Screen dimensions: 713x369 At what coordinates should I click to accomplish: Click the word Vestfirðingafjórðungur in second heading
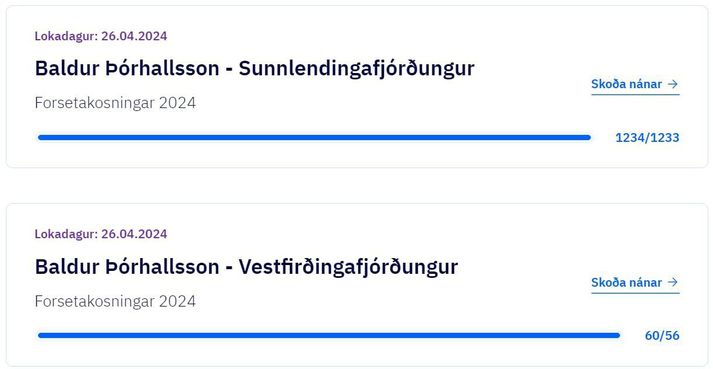[x=348, y=267]
